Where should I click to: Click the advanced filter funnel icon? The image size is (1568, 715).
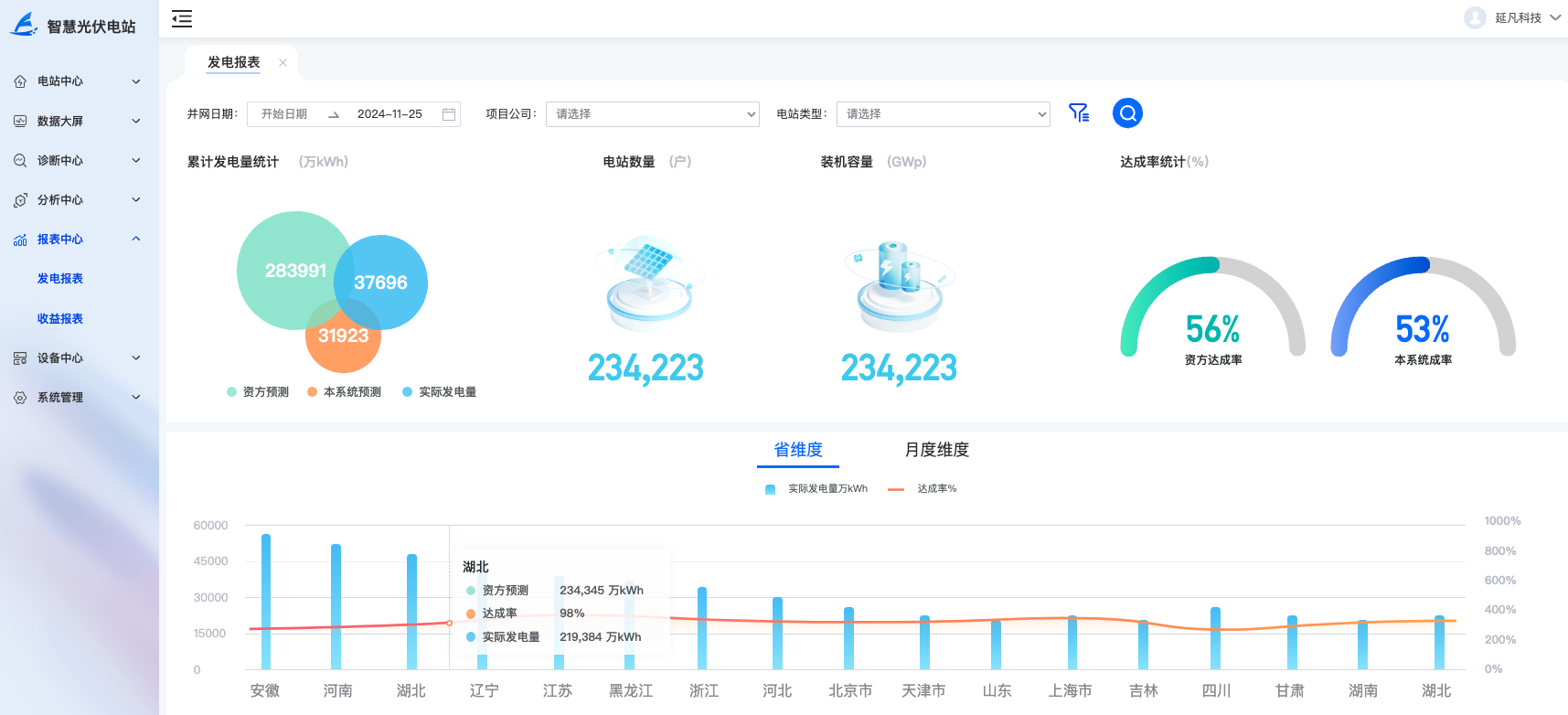pyautogui.click(x=1079, y=113)
